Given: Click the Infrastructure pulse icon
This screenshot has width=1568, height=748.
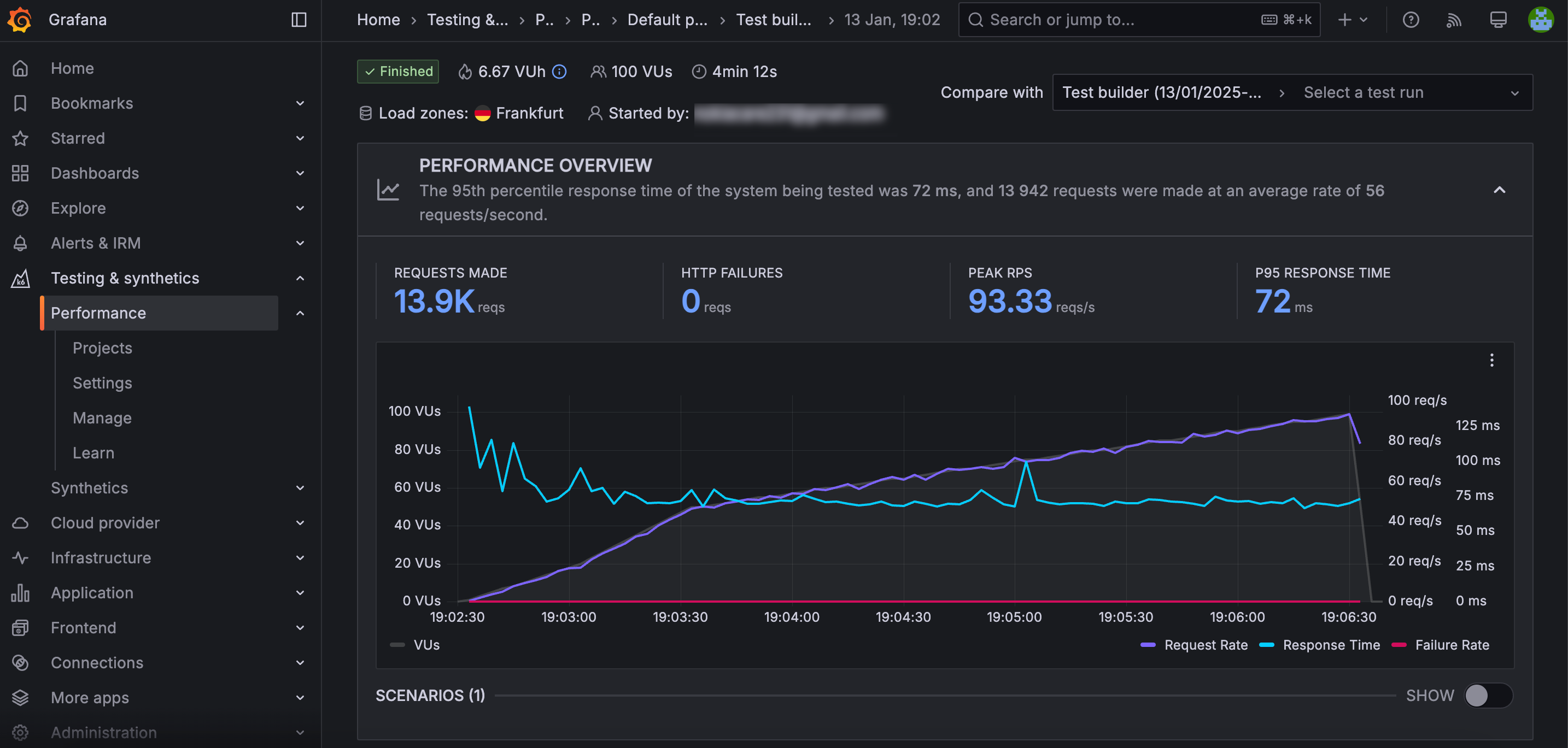Looking at the screenshot, I should (20, 558).
